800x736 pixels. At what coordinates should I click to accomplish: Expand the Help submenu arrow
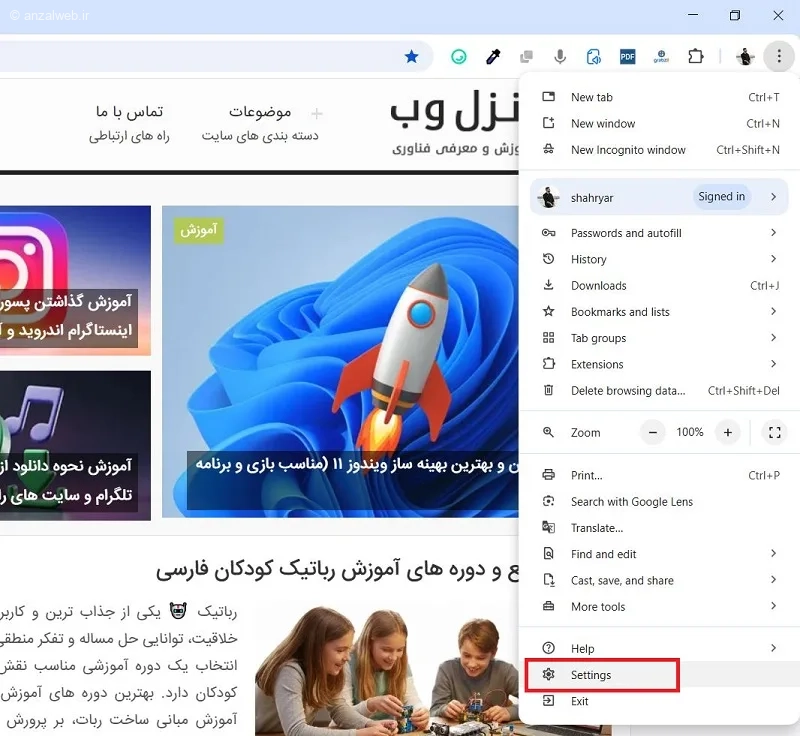pyautogui.click(x=773, y=648)
